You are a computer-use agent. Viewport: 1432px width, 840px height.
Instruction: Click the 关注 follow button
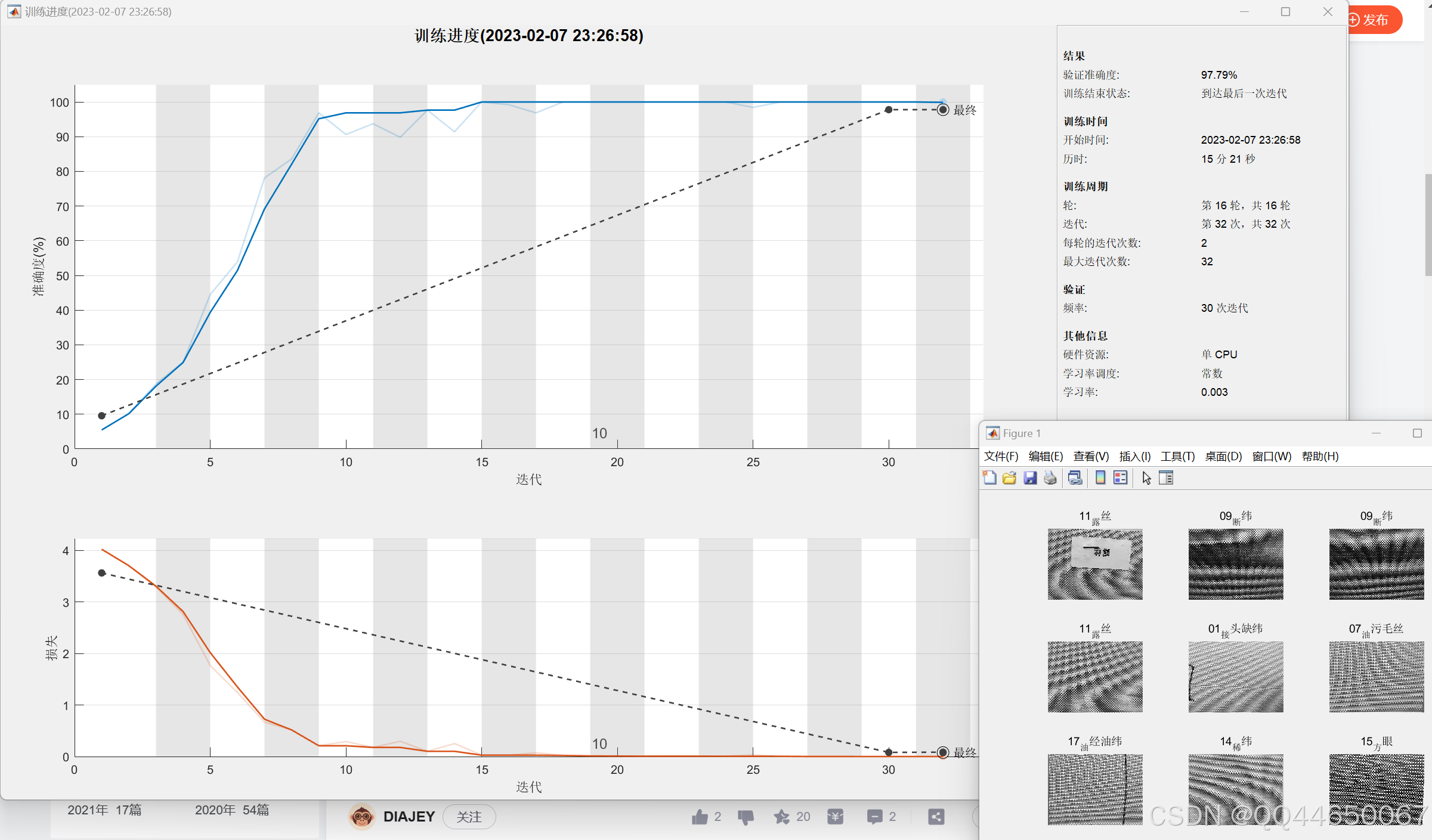tap(469, 817)
